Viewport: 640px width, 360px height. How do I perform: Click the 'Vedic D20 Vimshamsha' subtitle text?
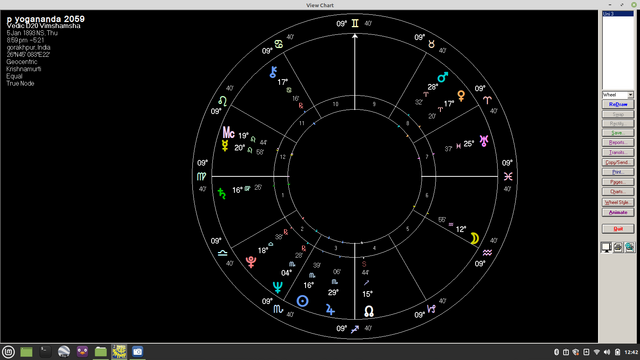[x=43, y=26]
